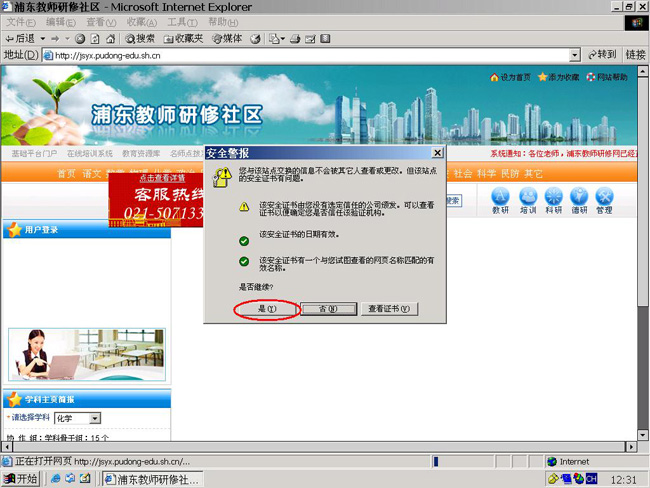Click 浦东教师研修社… taskbar button
This screenshot has height=488, width=650.
point(153,479)
